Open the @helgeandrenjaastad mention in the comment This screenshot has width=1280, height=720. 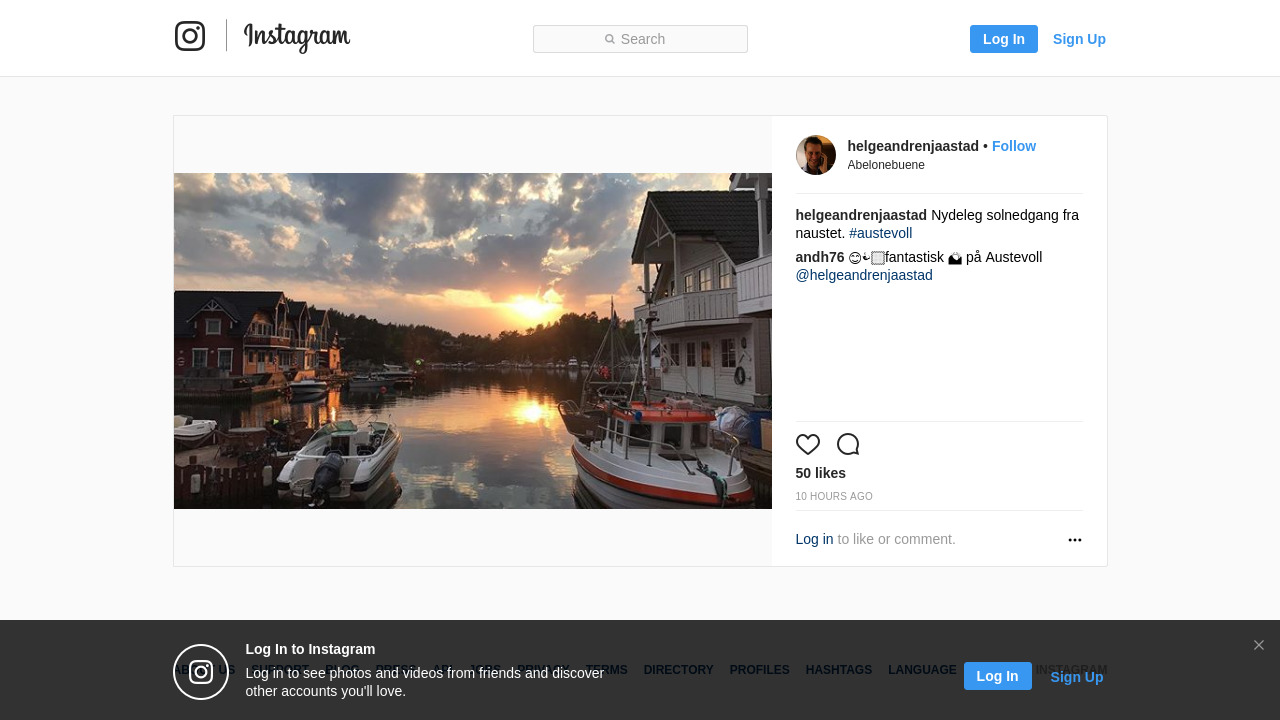point(864,275)
